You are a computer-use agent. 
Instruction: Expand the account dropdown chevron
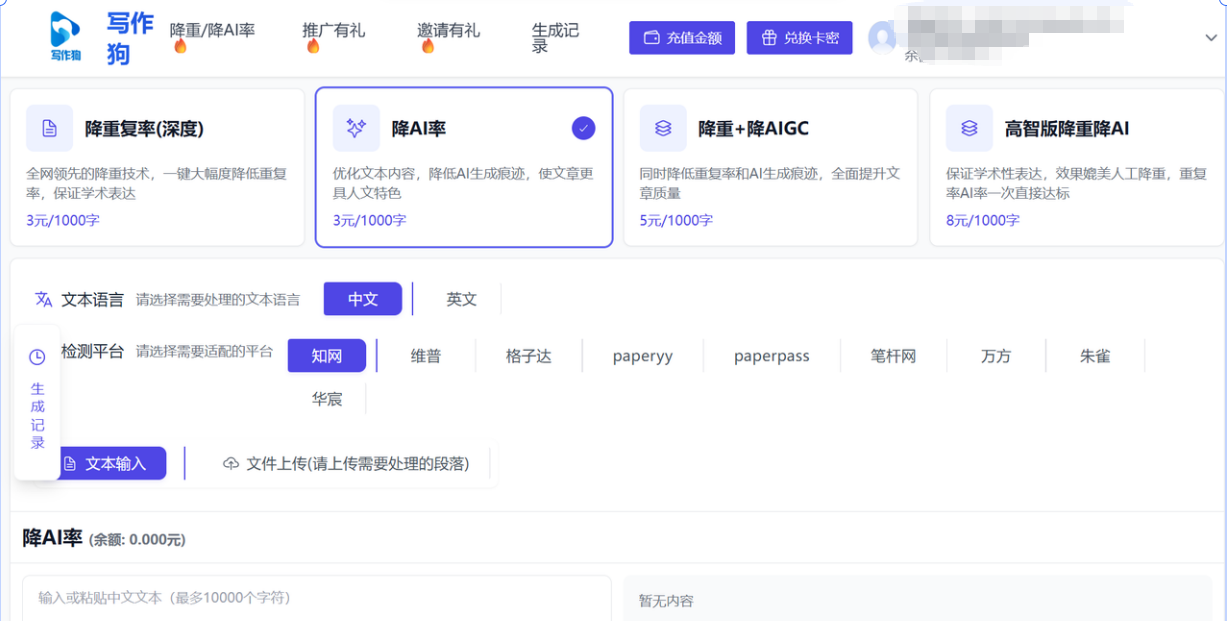(1211, 37)
